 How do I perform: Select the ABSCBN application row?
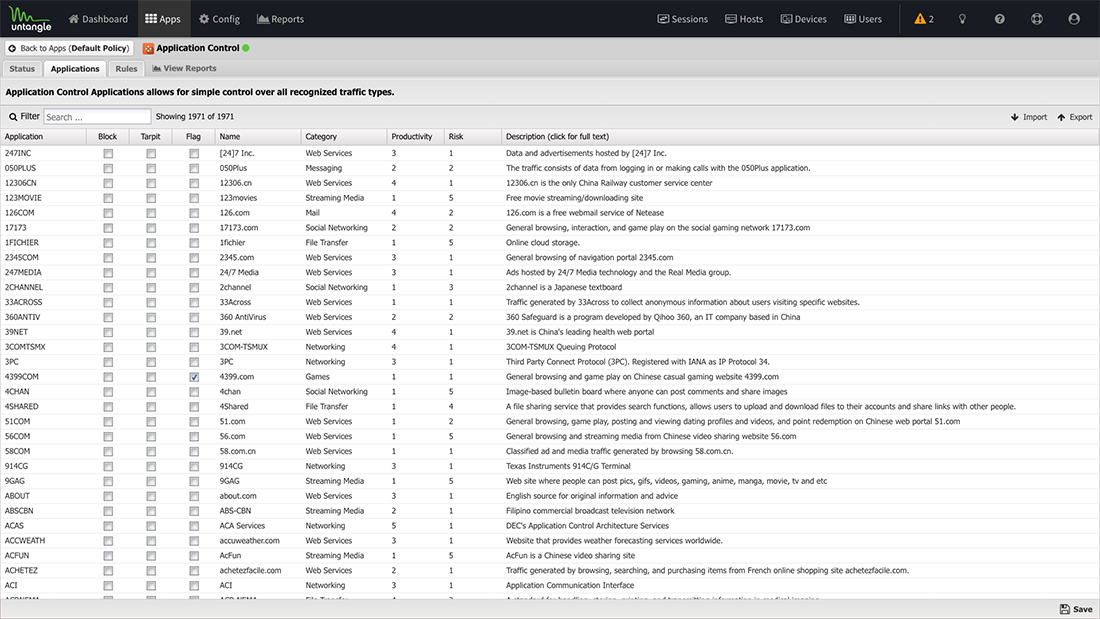pyautogui.click(x=549, y=511)
